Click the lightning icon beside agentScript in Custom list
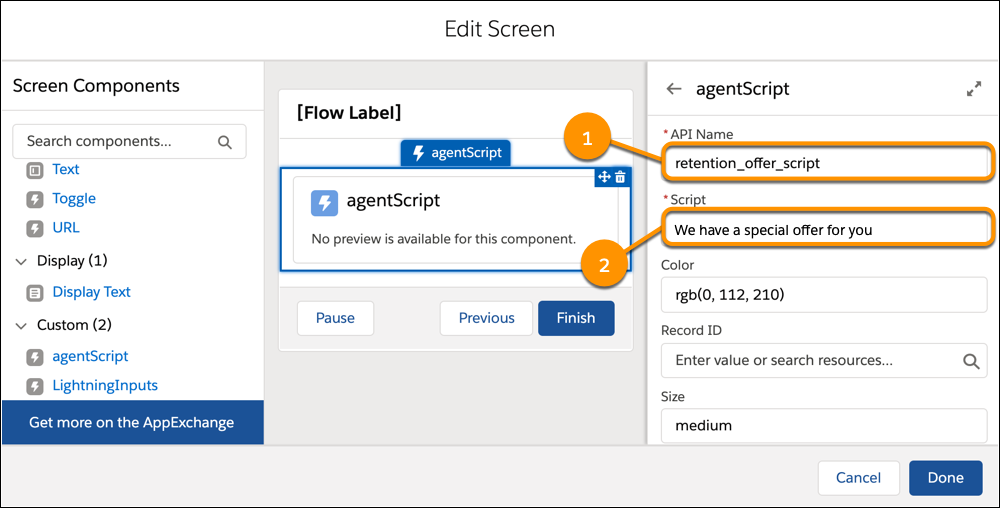1000x508 pixels. pos(34,357)
